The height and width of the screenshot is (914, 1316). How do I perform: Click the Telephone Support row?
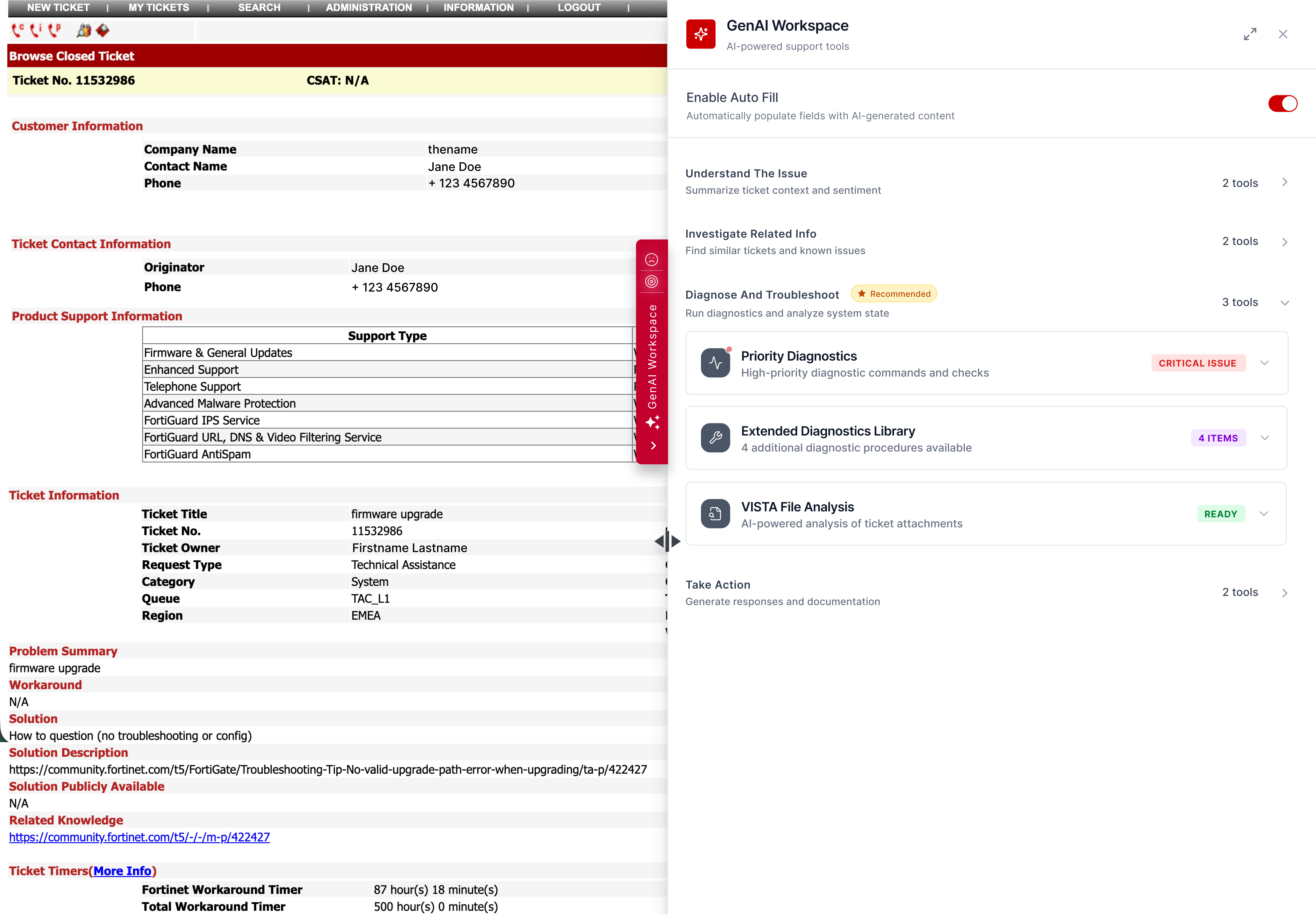point(387,387)
